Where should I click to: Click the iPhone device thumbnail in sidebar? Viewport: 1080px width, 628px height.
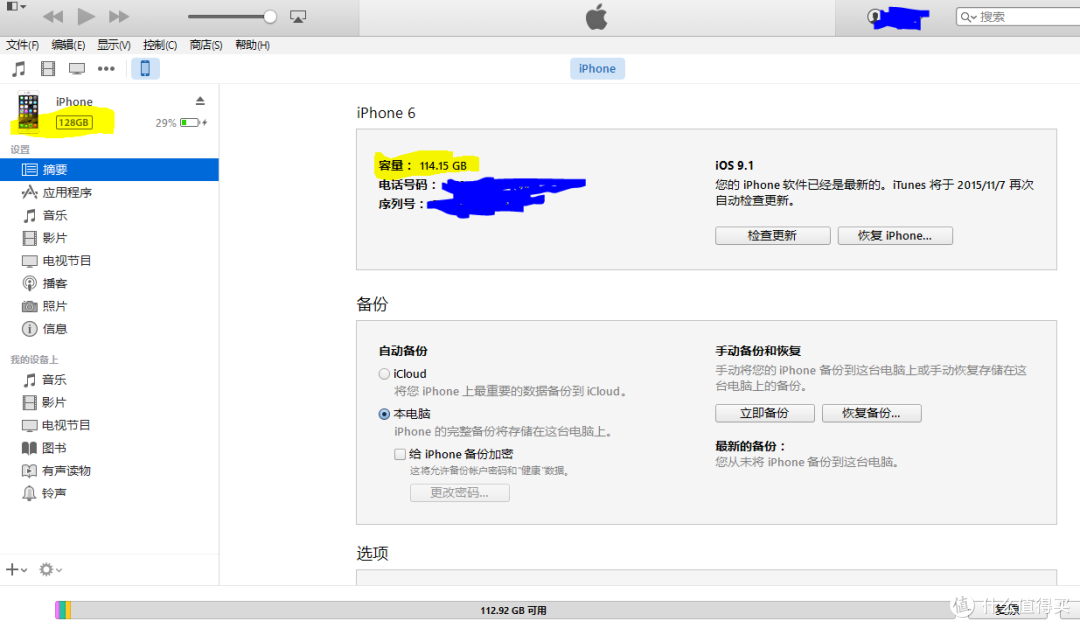pos(28,110)
